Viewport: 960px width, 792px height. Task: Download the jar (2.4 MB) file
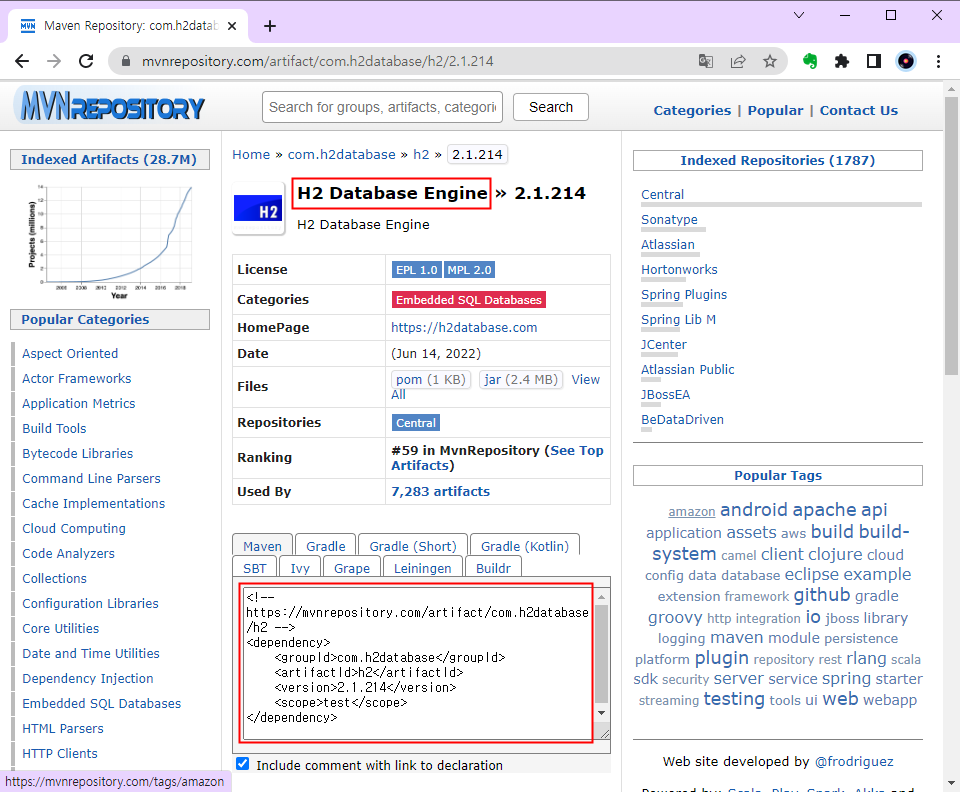pos(520,379)
